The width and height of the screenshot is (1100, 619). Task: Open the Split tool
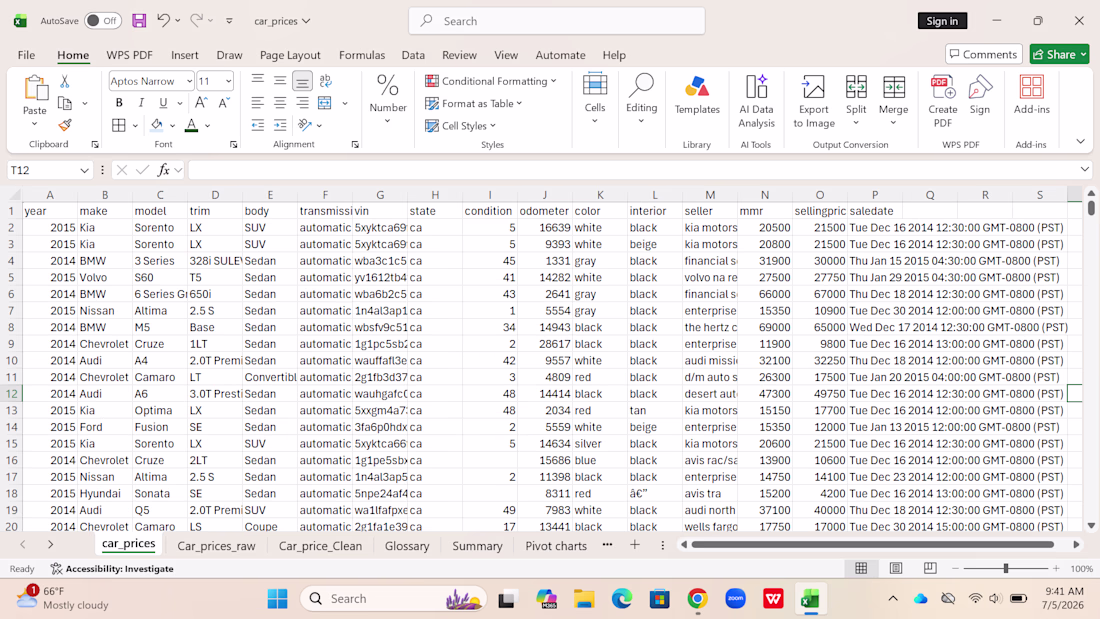point(856,100)
